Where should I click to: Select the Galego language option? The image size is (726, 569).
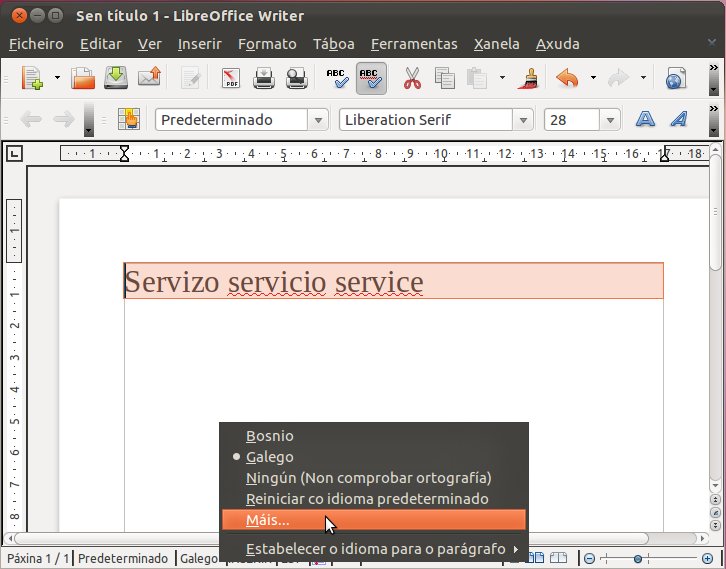[374, 457]
